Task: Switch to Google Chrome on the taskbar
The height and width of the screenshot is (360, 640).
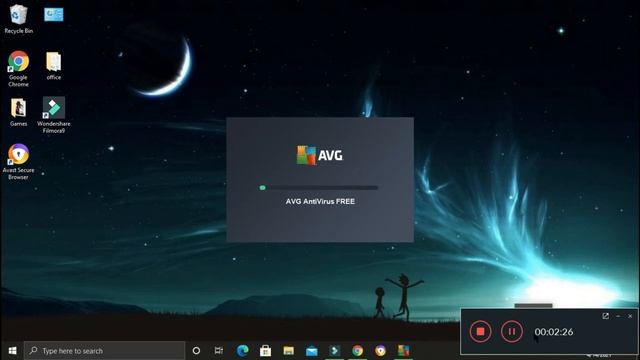Action: (x=358, y=351)
